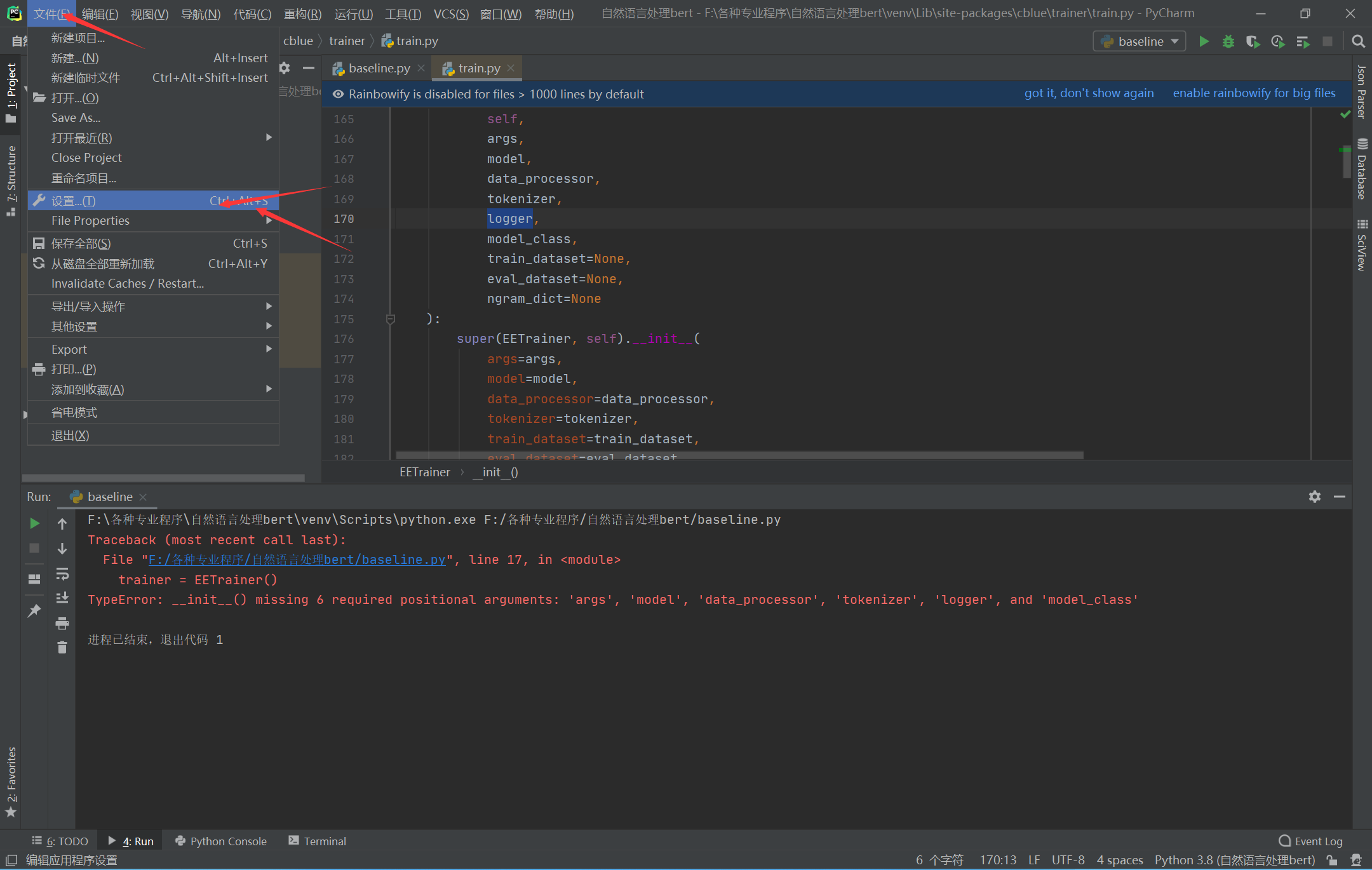Click the eye icon in Rainbowify banner
The image size is (1372, 870).
click(339, 94)
